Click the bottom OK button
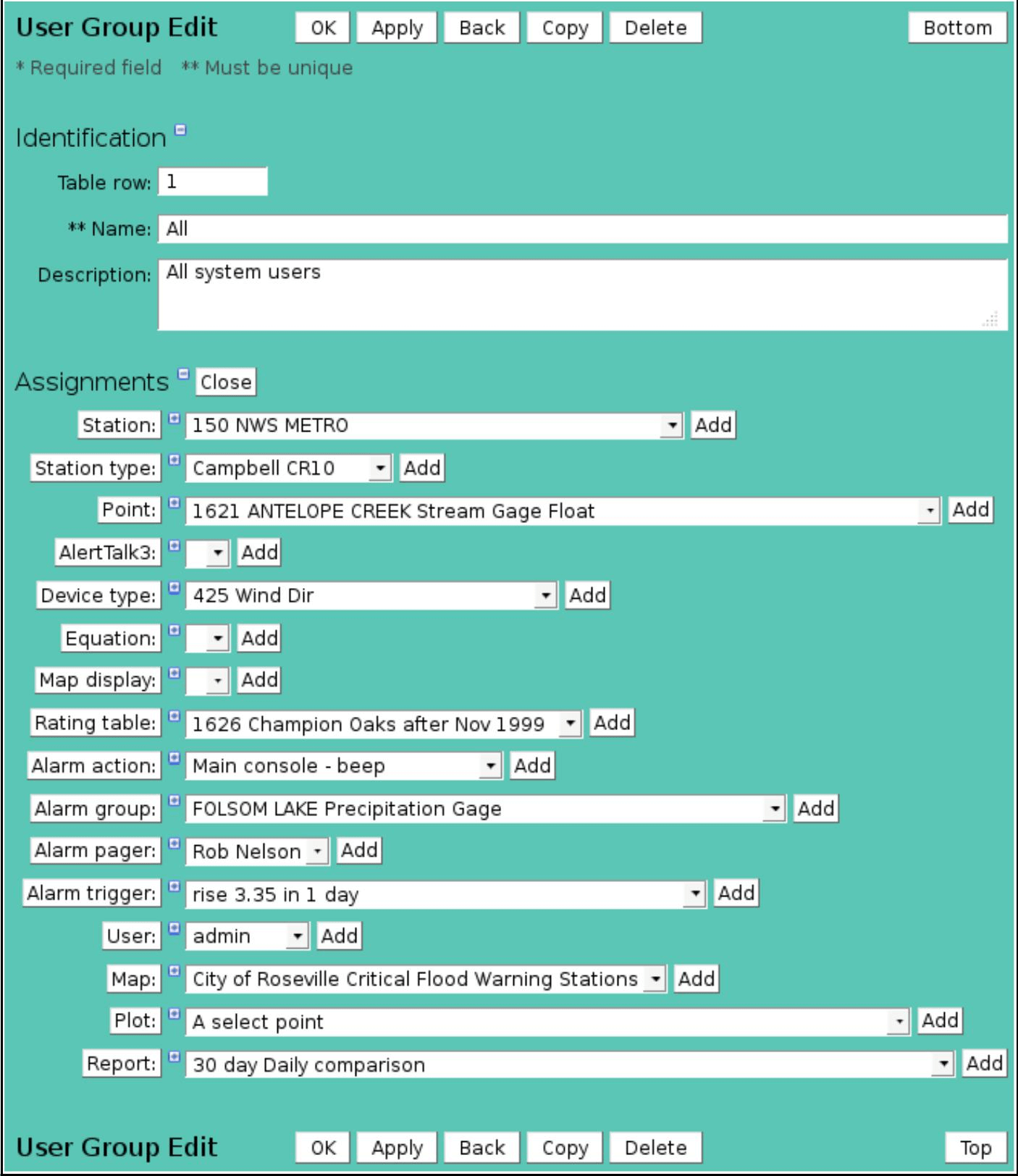Image resolution: width=1018 pixels, height=1176 pixels. click(x=323, y=1148)
